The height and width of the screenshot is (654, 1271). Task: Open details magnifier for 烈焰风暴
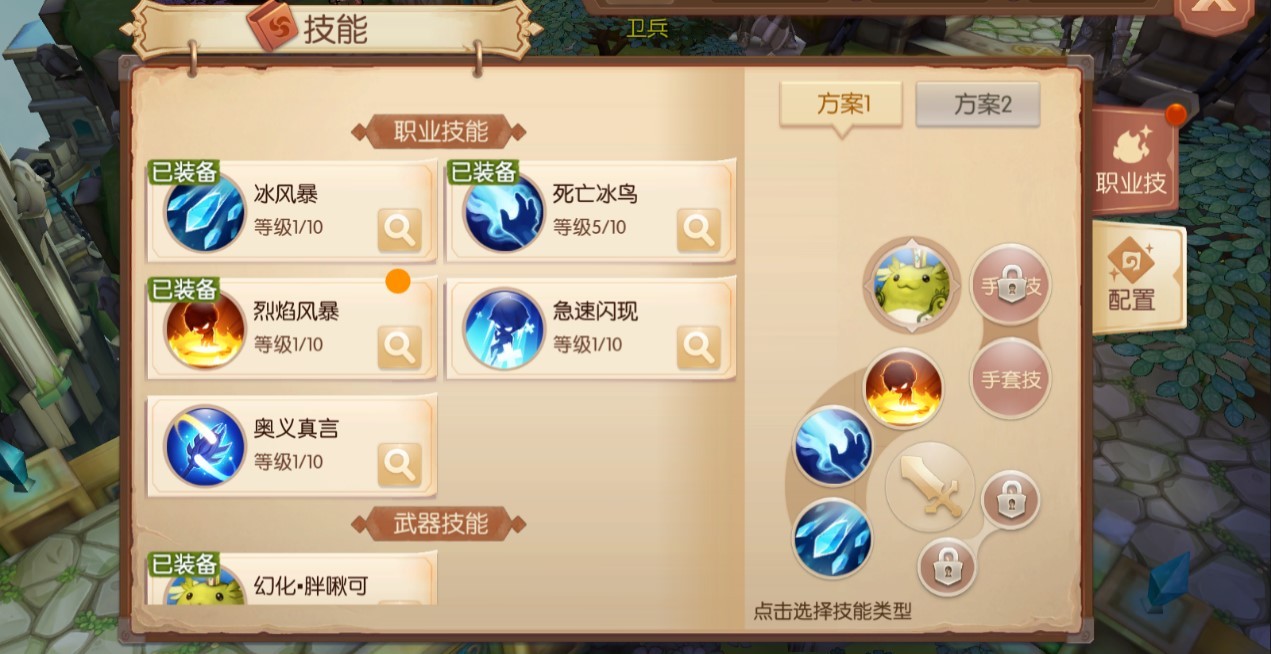(400, 347)
